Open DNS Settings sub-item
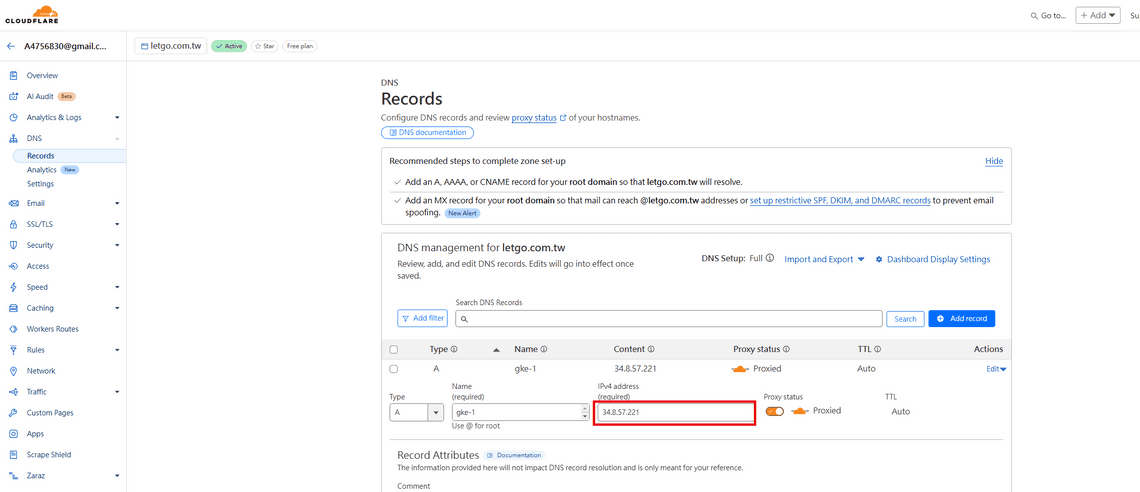Viewport: 1140px width, 492px height. click(x=41, y=184)
